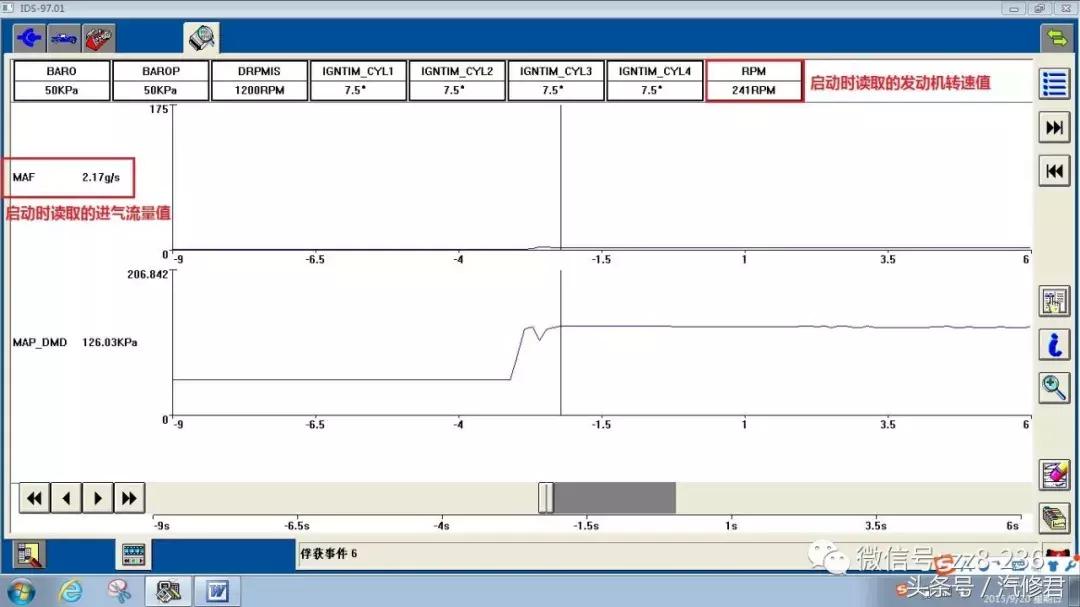Viewport: 1080px width, 607px height.
Task: Activate the zoom magnifier tool
Action: pos(1055,388)
